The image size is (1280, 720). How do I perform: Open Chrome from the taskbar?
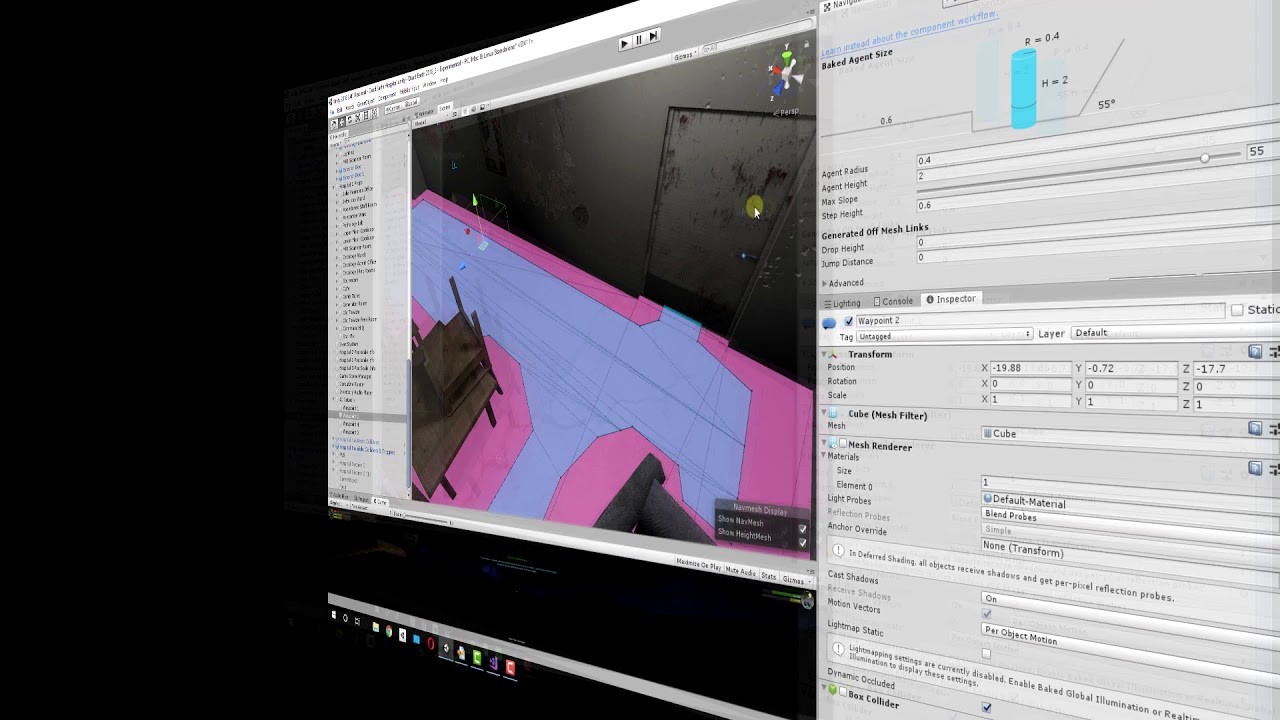[x=389, y=631]
